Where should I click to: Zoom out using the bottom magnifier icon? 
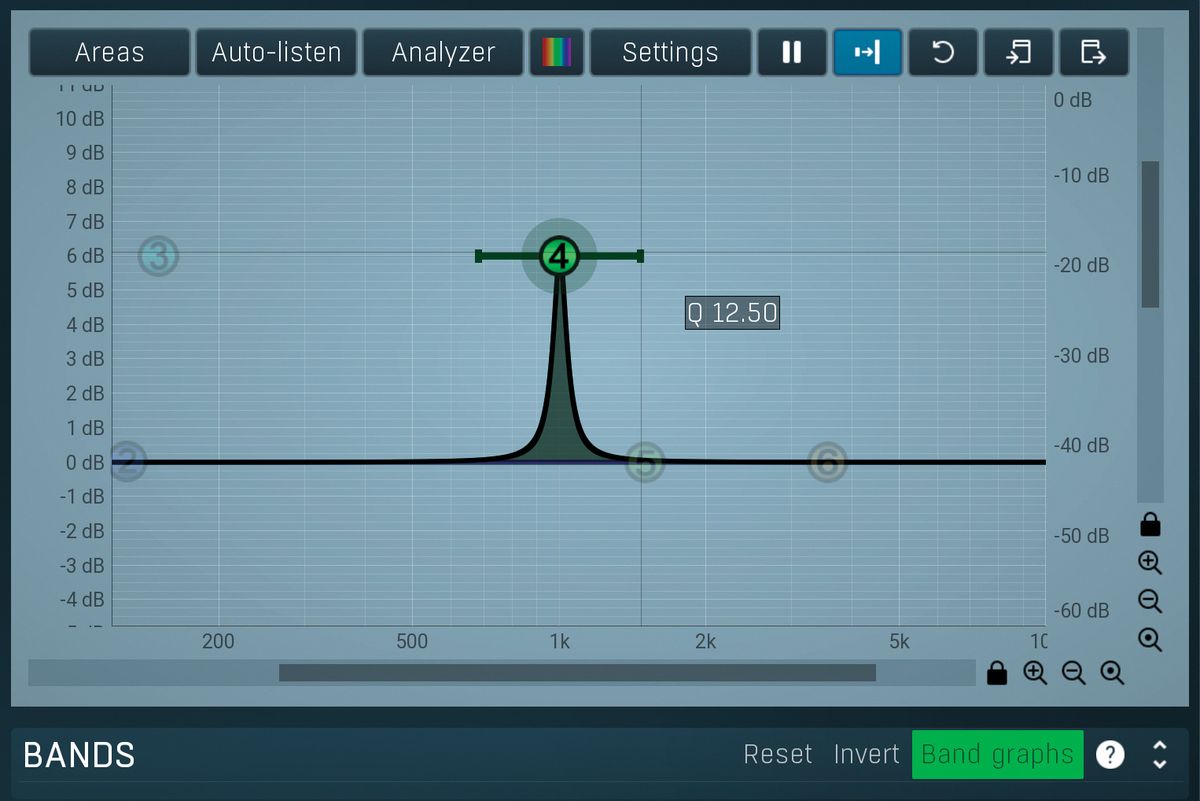[1074, 673]
